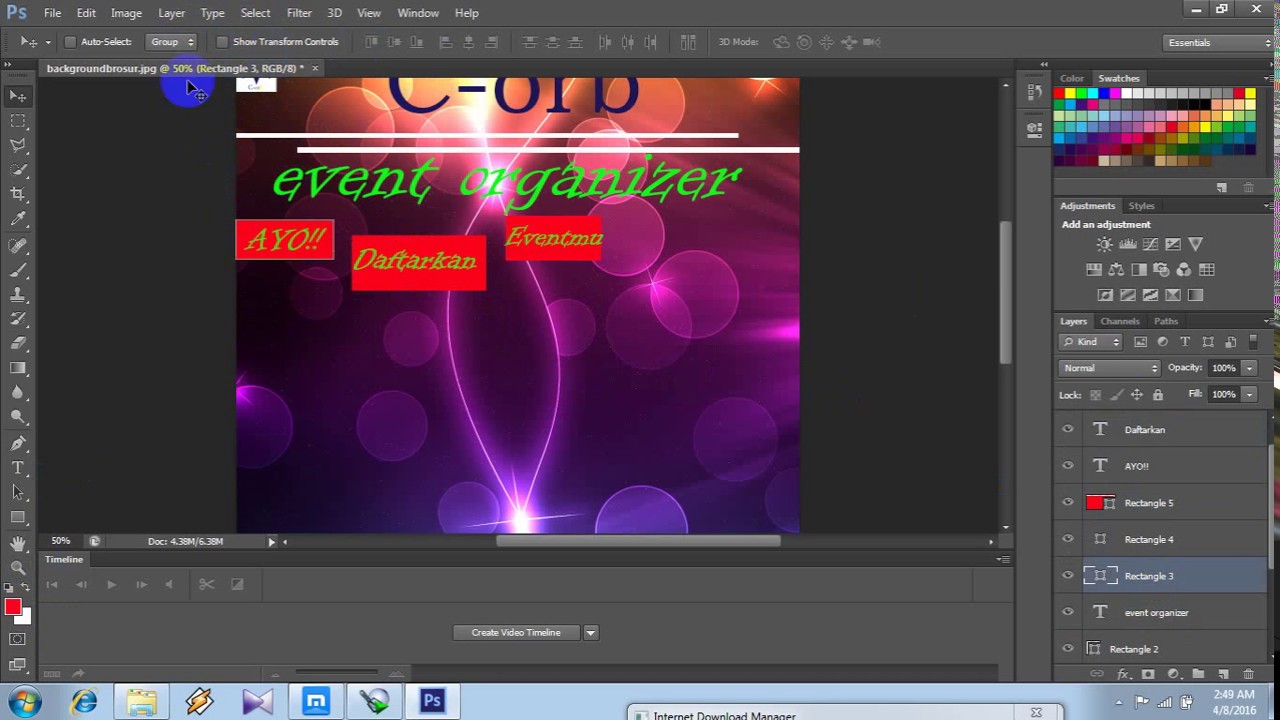Screen dimensions: 1280x720
Task: Click the Windows Start button
Action: click(24, 702)
